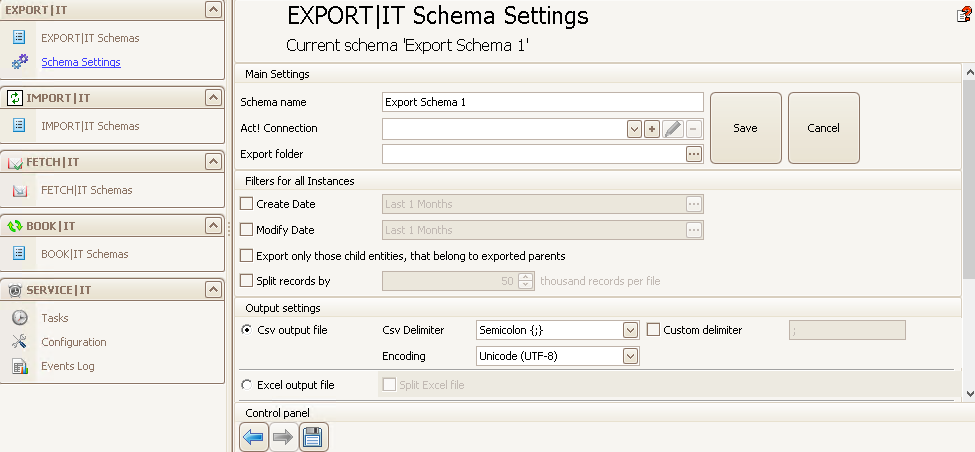Browse for Export folder with ellipsis button

(694, 154)
